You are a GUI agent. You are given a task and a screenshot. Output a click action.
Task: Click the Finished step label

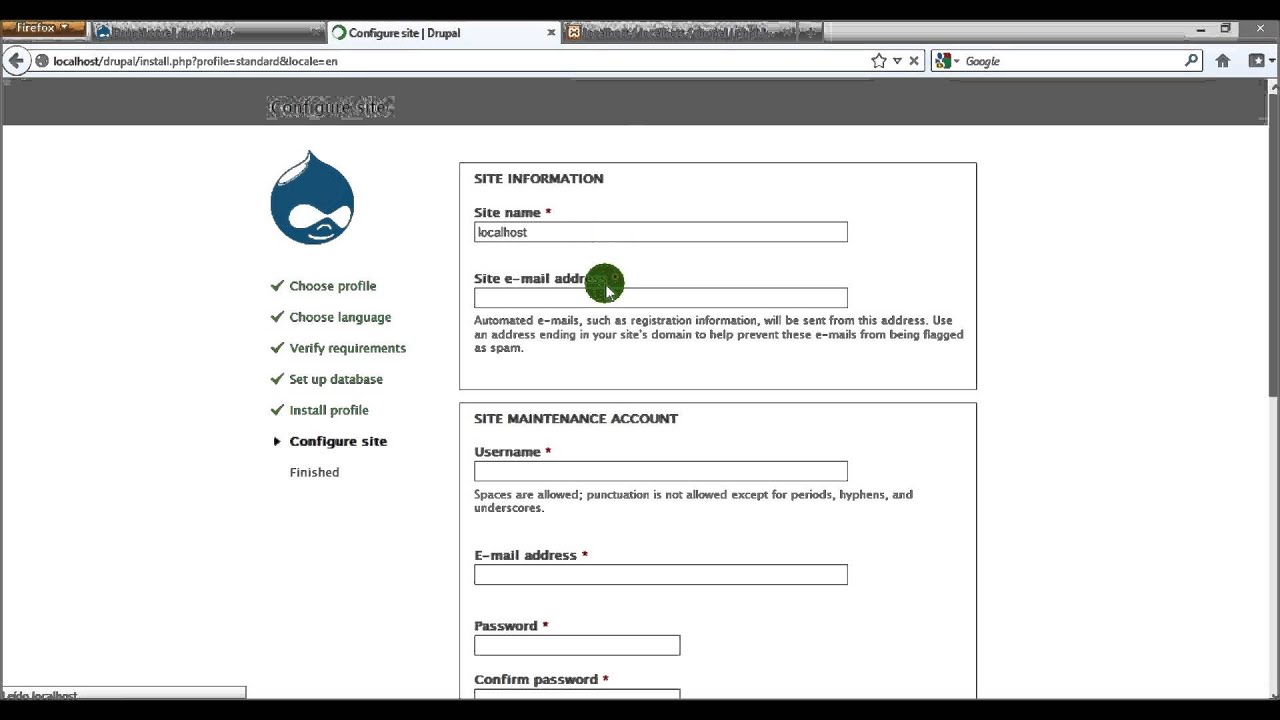pos(314,472)
